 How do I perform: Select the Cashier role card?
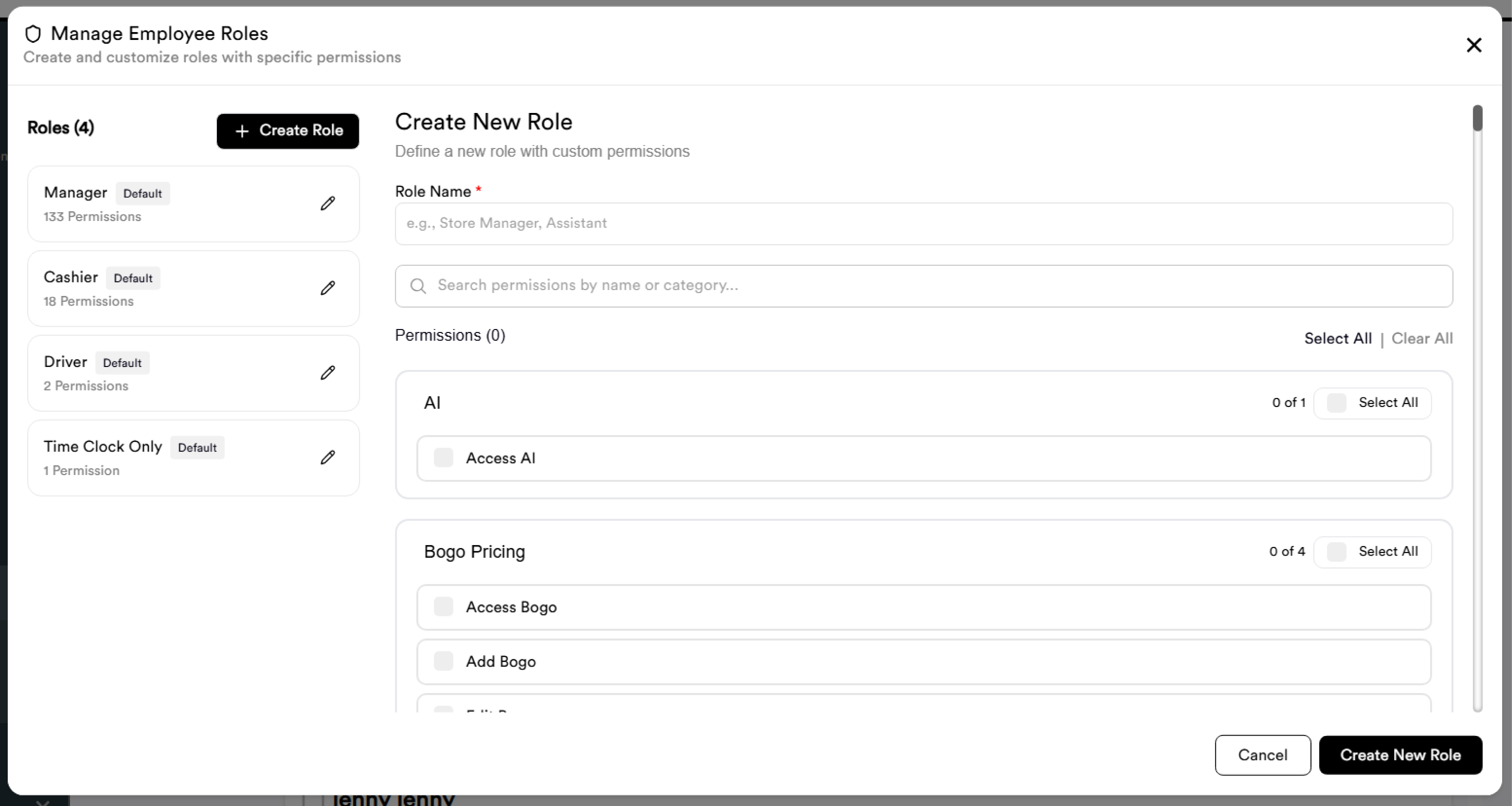click(194, 289)
